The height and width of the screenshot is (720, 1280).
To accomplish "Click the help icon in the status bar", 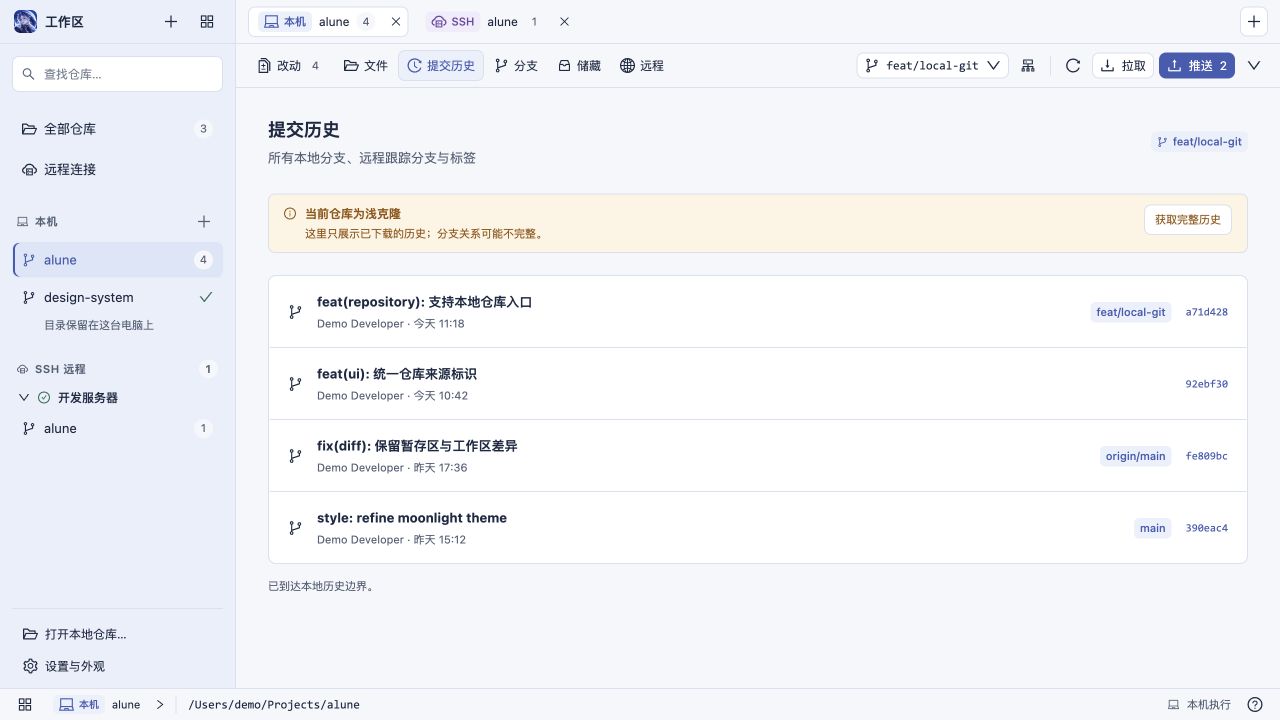I will pyautogui.click(x=1255, y=704).
